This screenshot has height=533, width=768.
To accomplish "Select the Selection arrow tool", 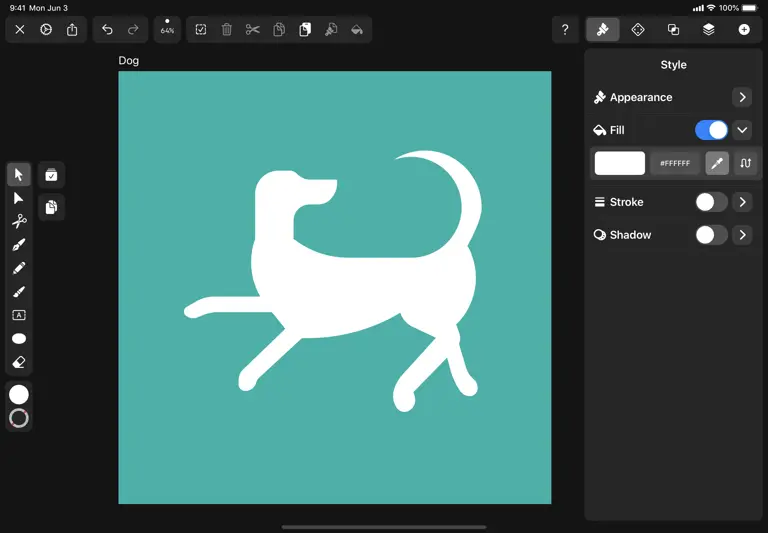I will coord(19,174).
